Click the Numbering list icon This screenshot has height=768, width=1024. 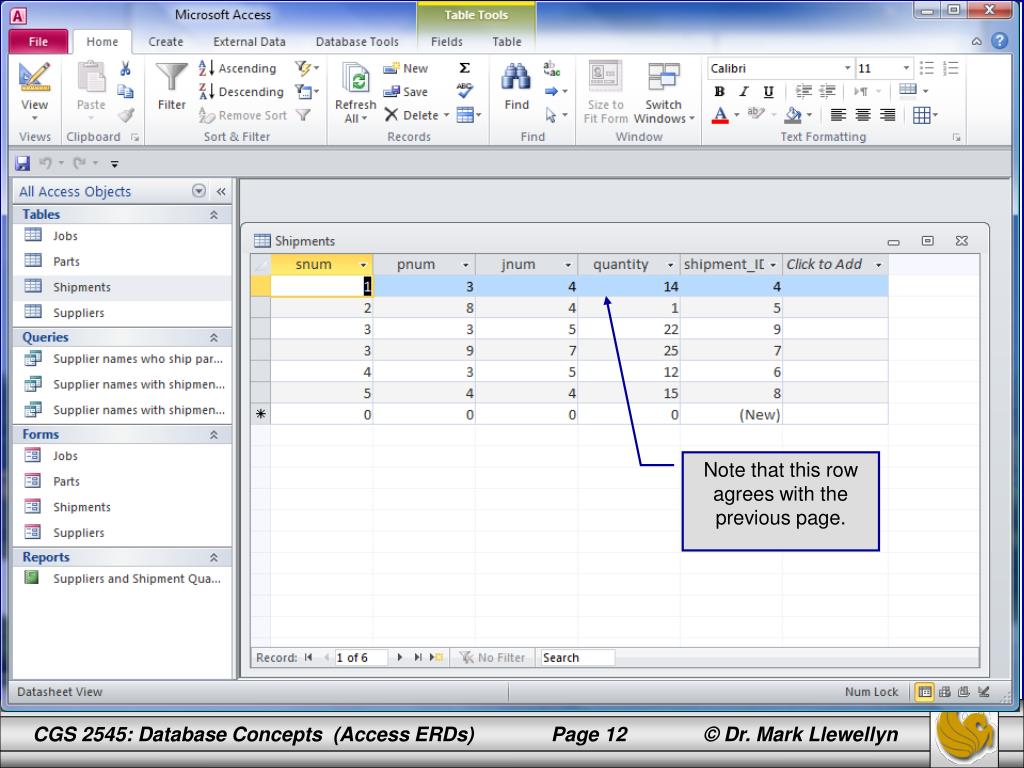point(951,68)
